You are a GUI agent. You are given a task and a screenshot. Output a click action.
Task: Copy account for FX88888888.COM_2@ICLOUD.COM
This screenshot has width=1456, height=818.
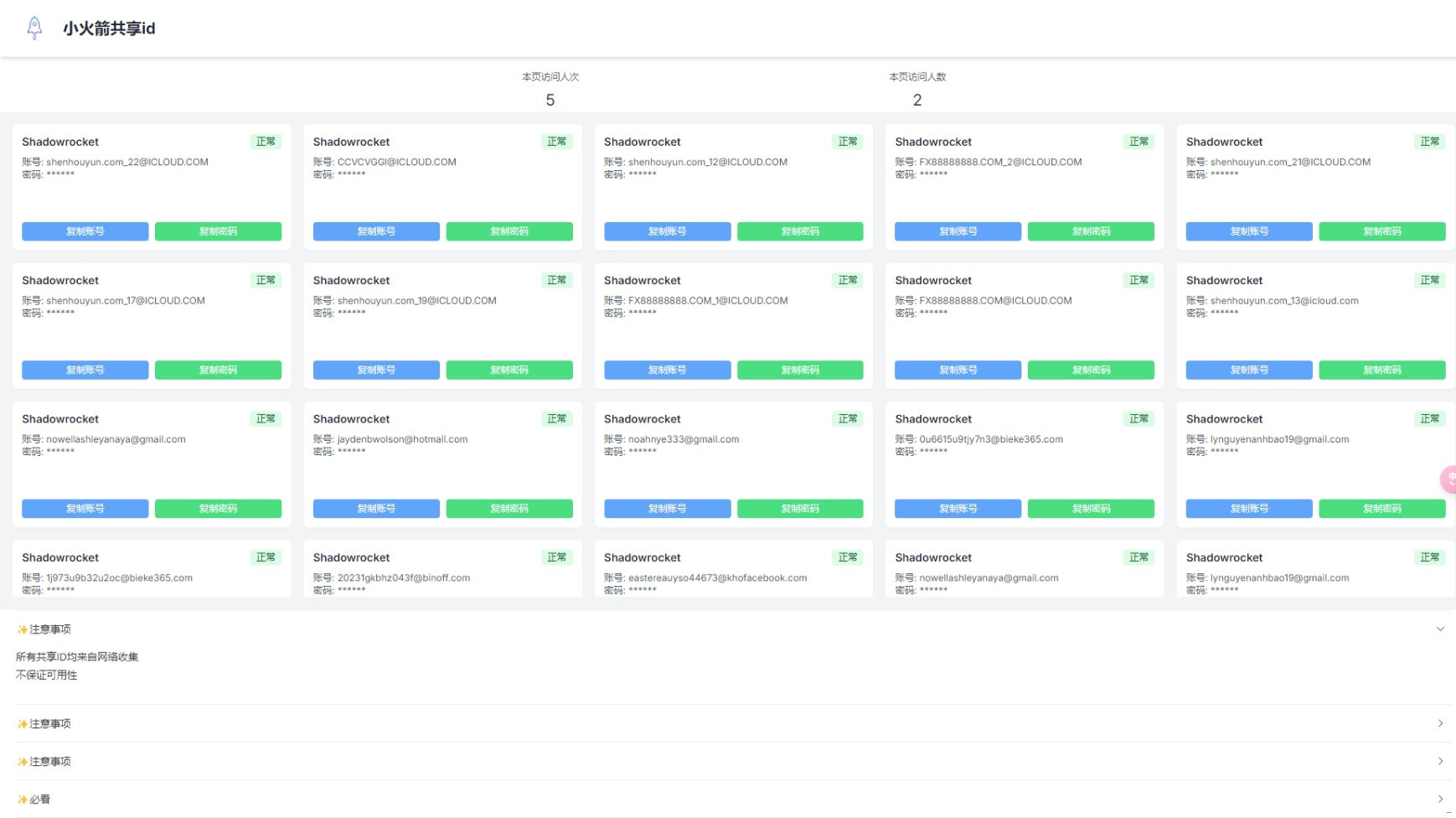pos(958,231)
